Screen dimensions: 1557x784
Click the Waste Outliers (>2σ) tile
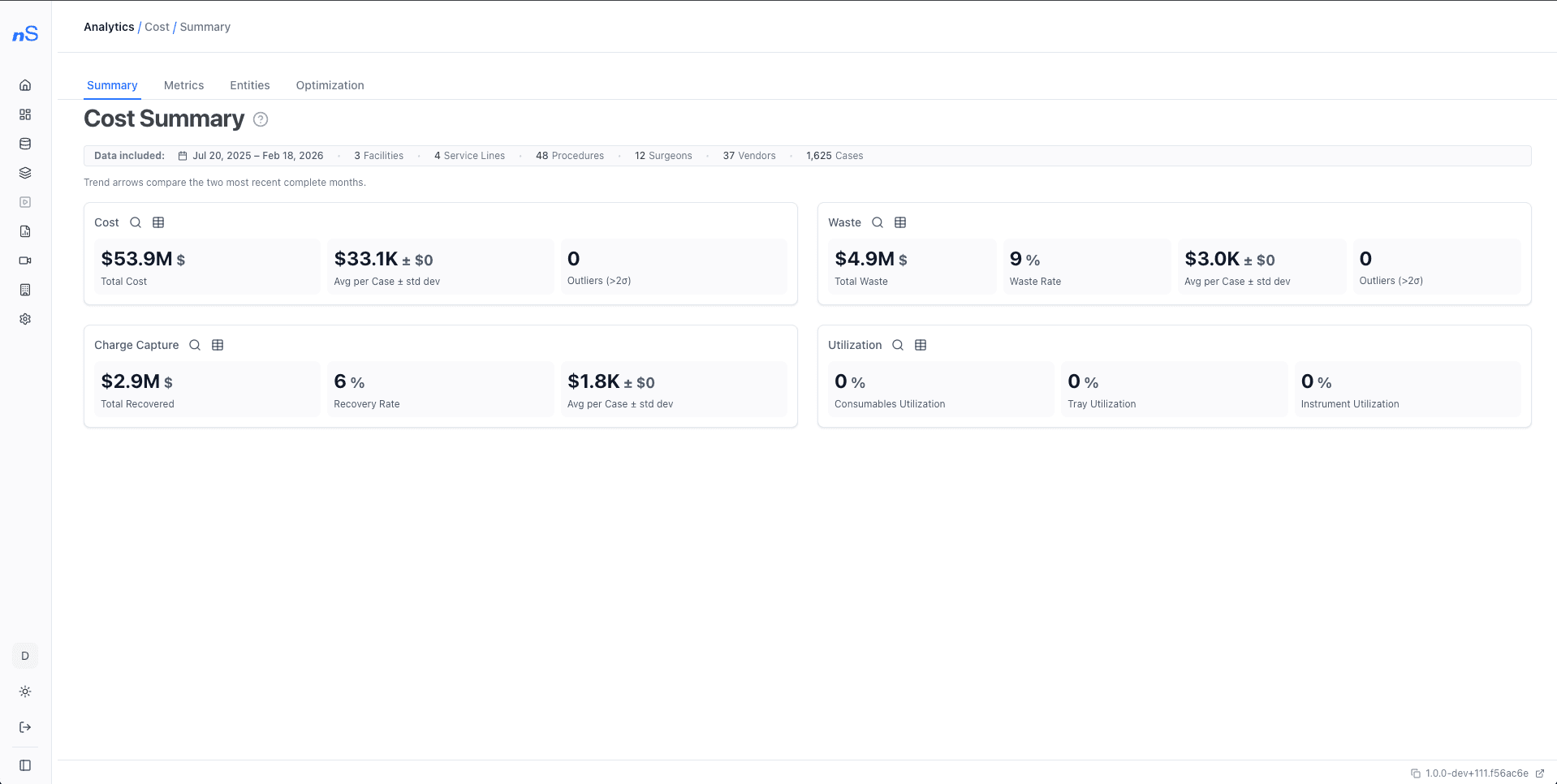point(1437,267)
